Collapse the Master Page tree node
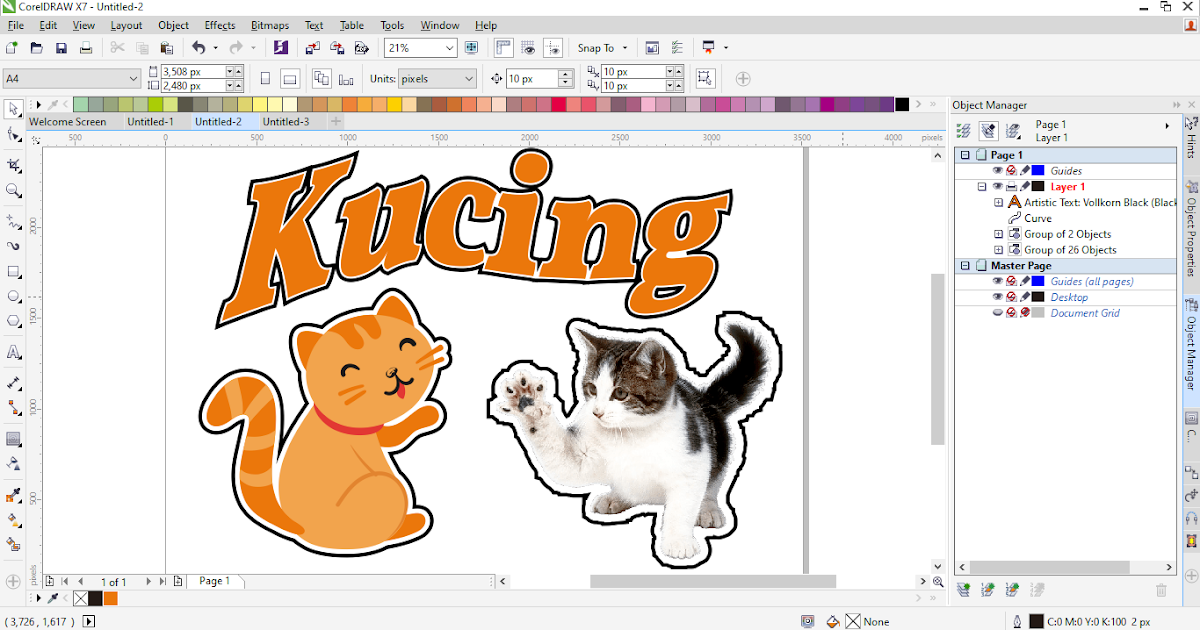 point(965,265)
